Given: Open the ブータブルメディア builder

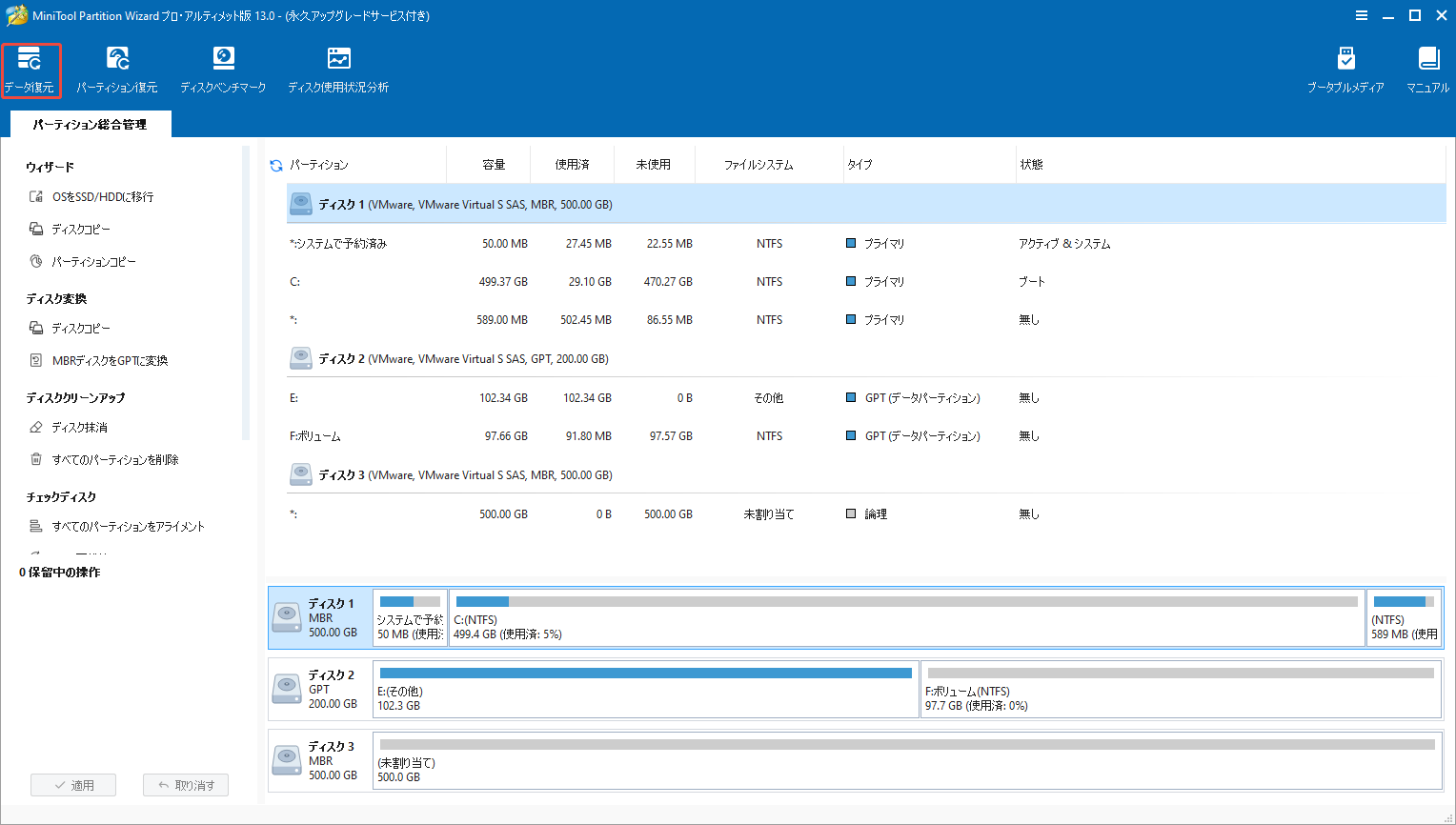Looking at the screenshot, I should click(1346, 69).
